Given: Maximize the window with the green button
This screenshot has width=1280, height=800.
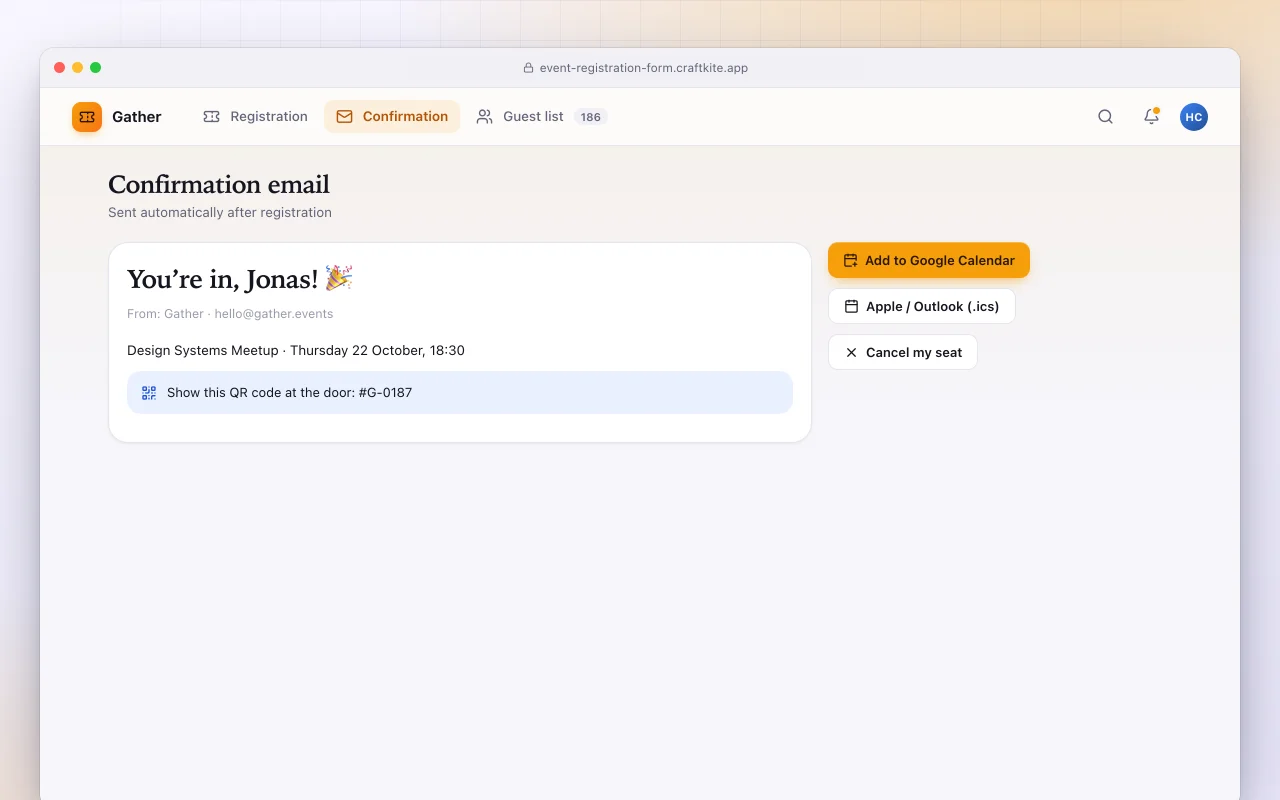Looking at the screenshot, I should click(96, 68).
